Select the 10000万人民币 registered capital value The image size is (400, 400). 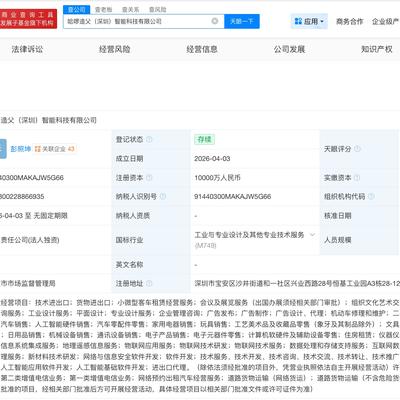(x=217, y=178)
